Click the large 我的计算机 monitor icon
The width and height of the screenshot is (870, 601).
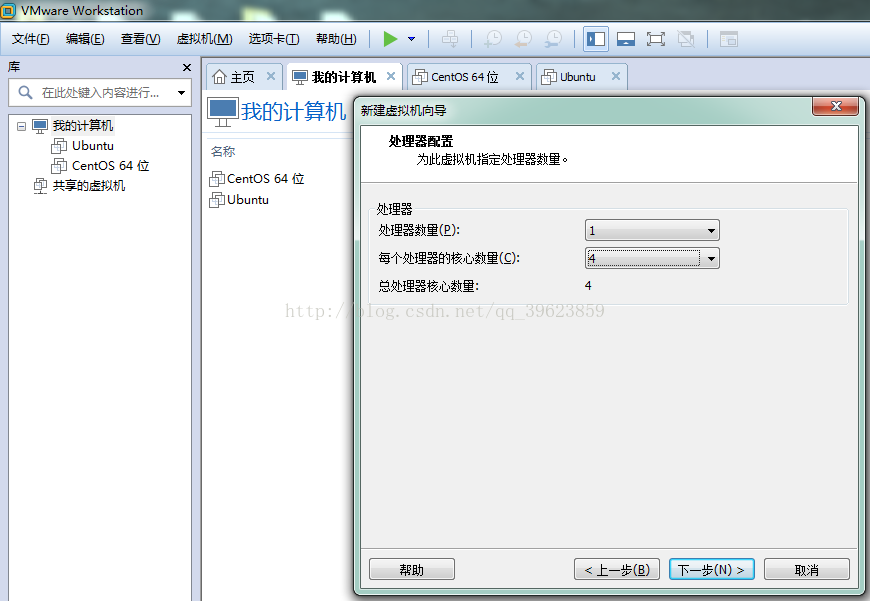tap(223, 112)
